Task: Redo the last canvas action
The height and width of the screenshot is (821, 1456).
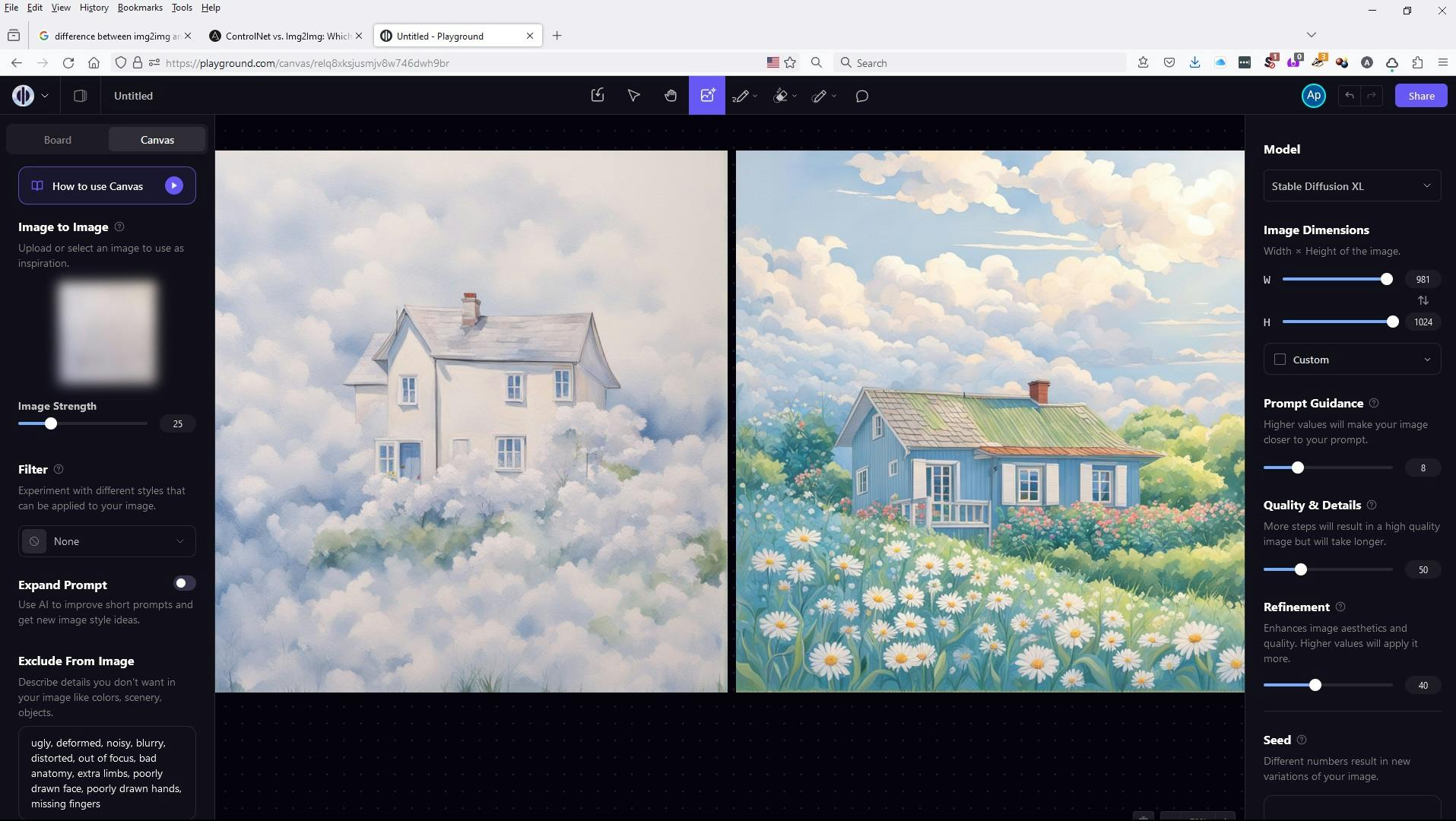Action: pyautogui.click(x=1372, y=96)
